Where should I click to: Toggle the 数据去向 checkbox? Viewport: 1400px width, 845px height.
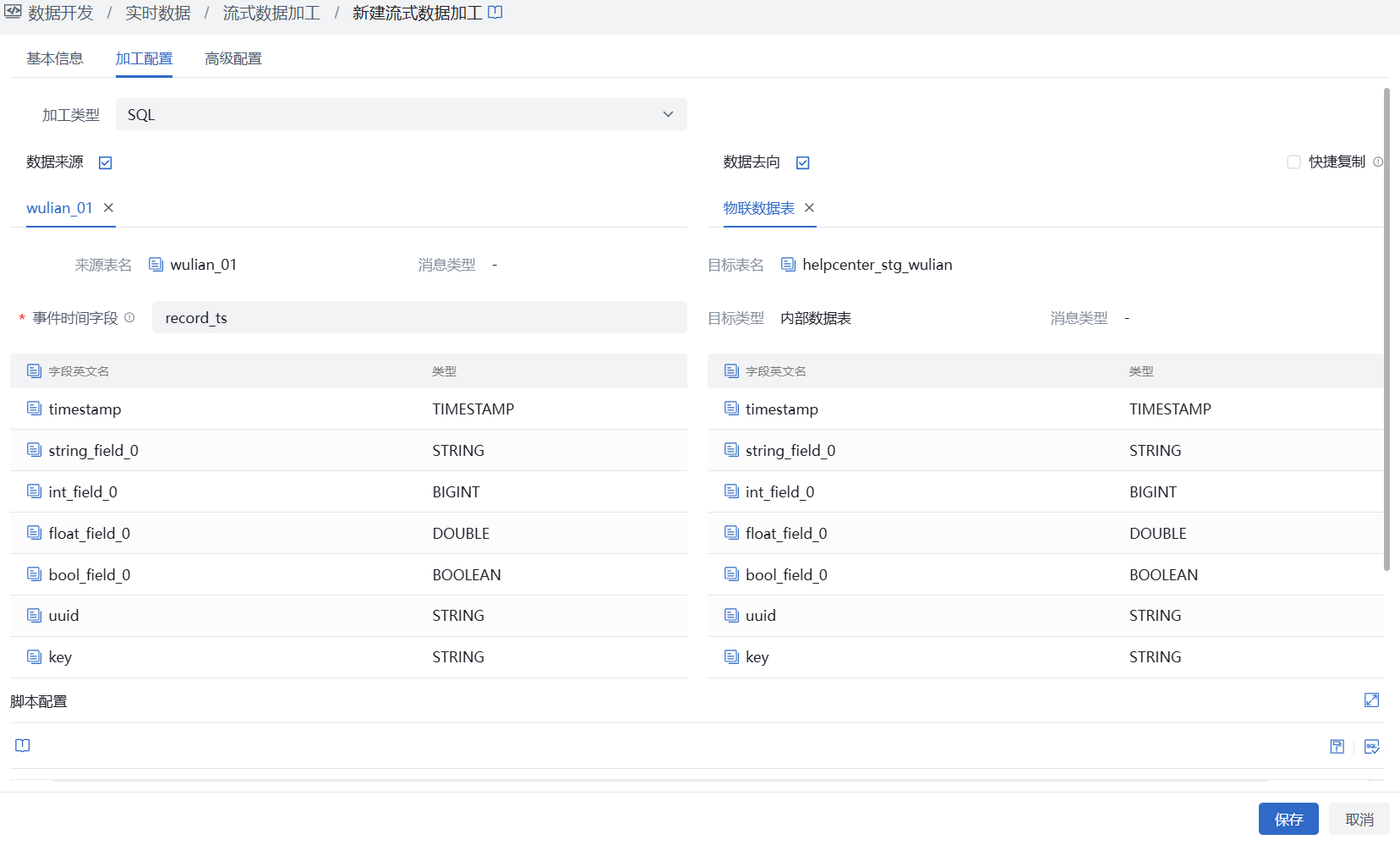click(803, 162)
